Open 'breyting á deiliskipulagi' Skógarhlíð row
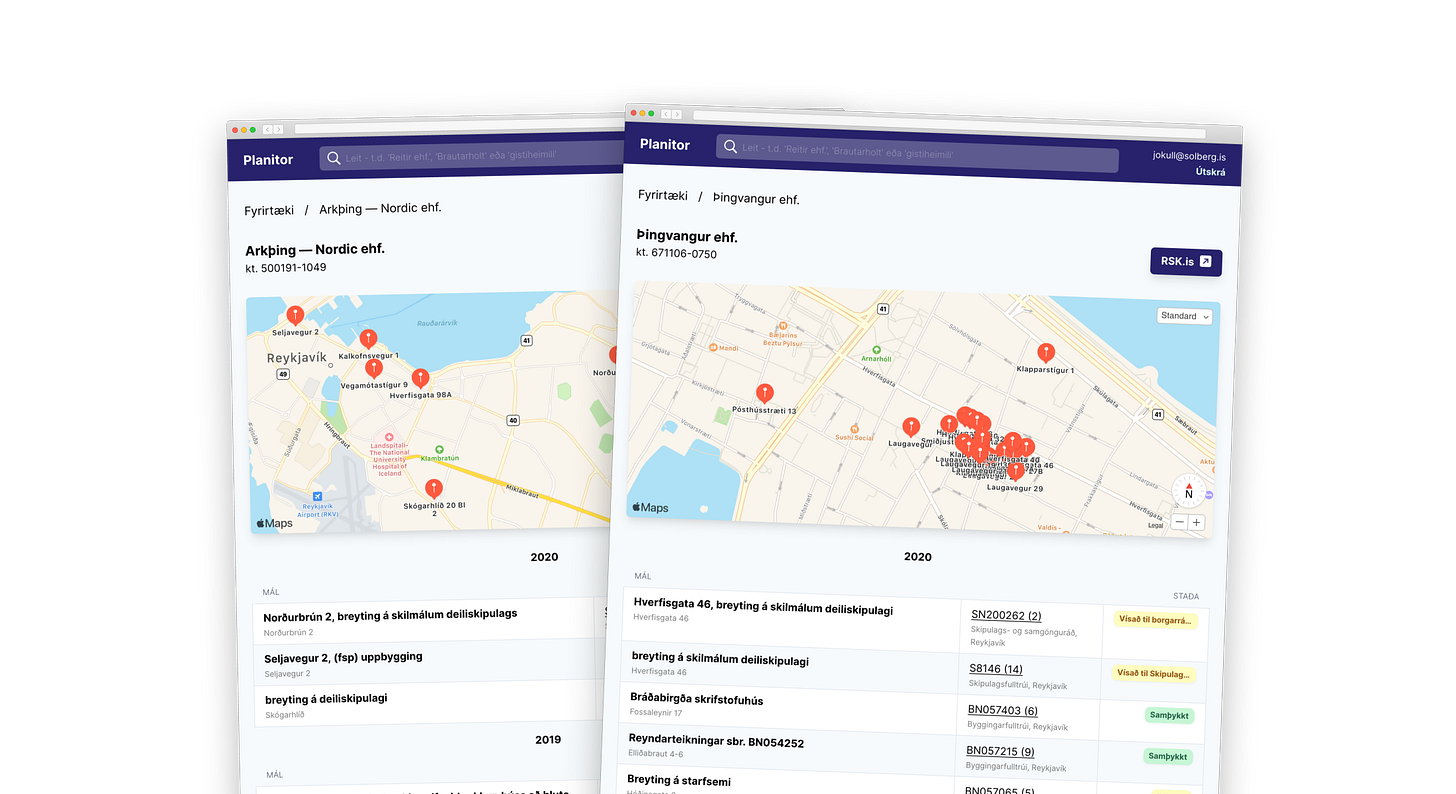The height and width of the screenshot is (794, 1456). click(x=326, y=699)
